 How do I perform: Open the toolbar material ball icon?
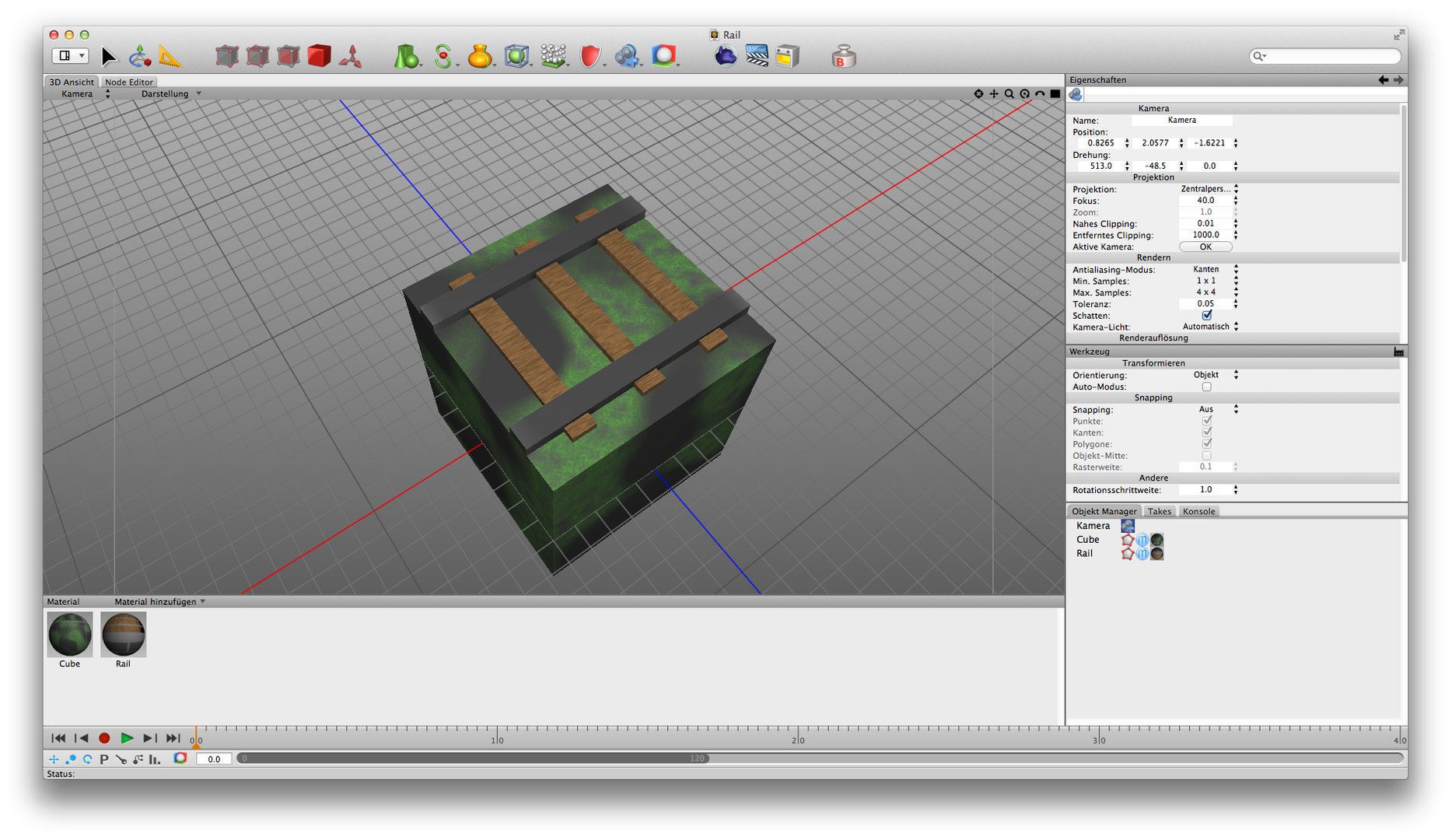pos(663,56)
